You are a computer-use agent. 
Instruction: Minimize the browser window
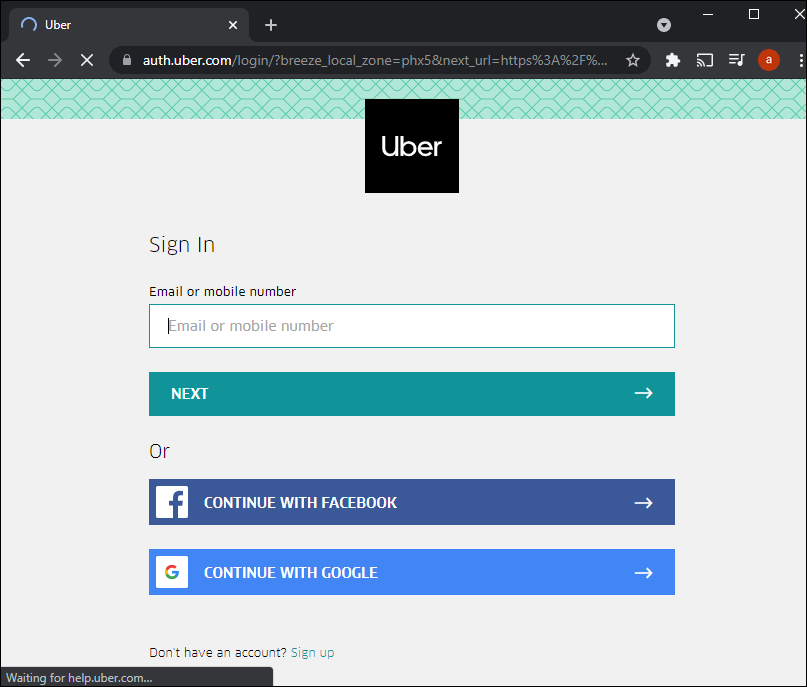708,14
